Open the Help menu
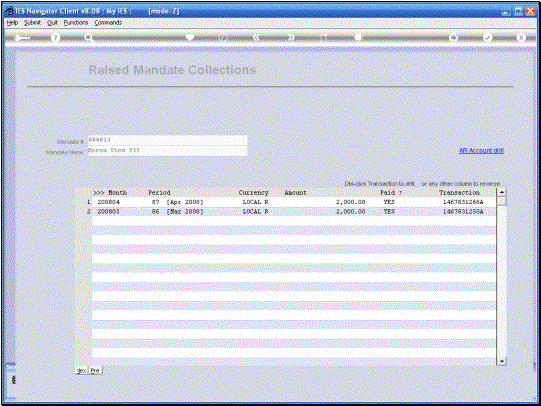The width and height of the screenshot is (541, 406). click(12, 23)
